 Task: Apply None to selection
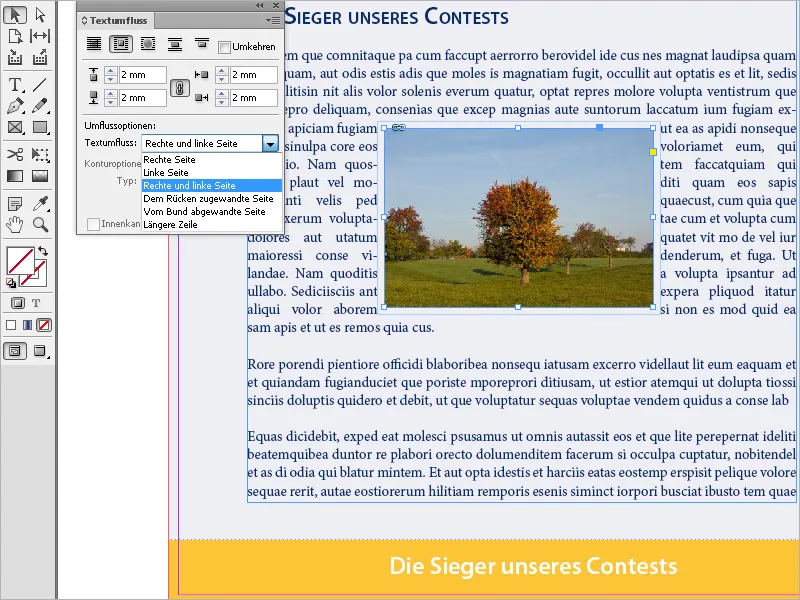coord(44,325)
